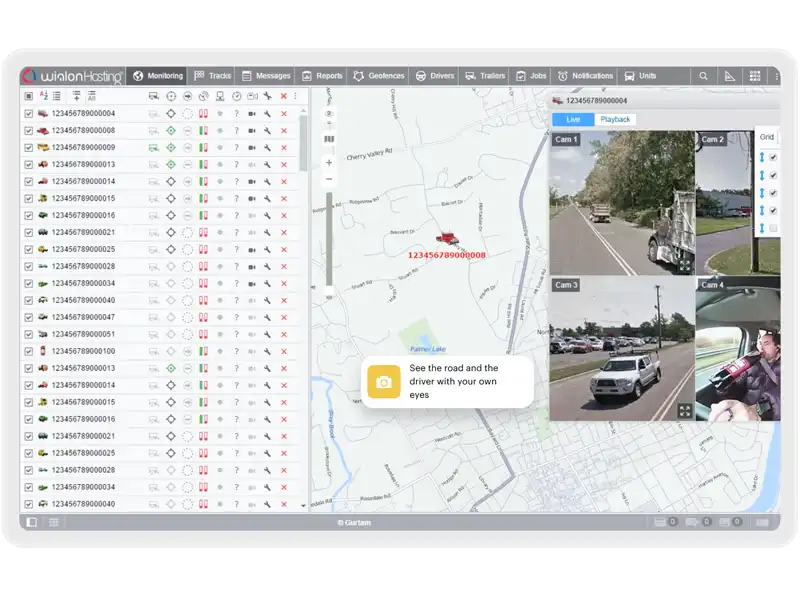Expand Cam 1 video to fullscreen
The image size is (800, 600).
[x=685, y=265]
